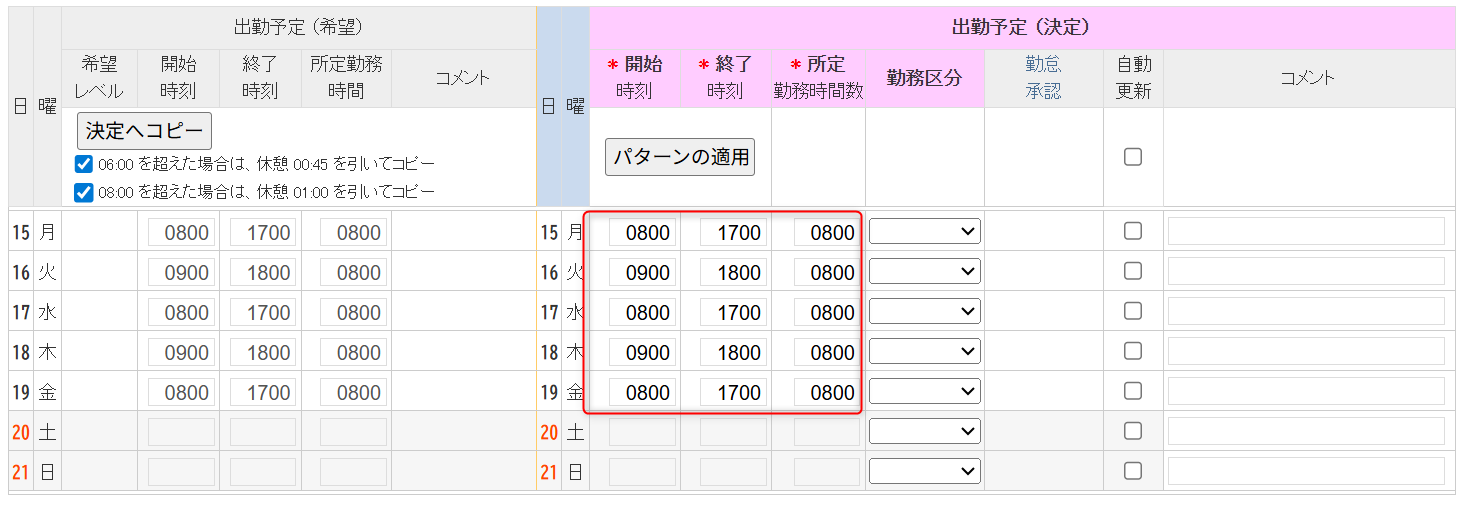Click the 決定へコピー button
Viewport: 1476px width, 512px height.
coord(144,131)
